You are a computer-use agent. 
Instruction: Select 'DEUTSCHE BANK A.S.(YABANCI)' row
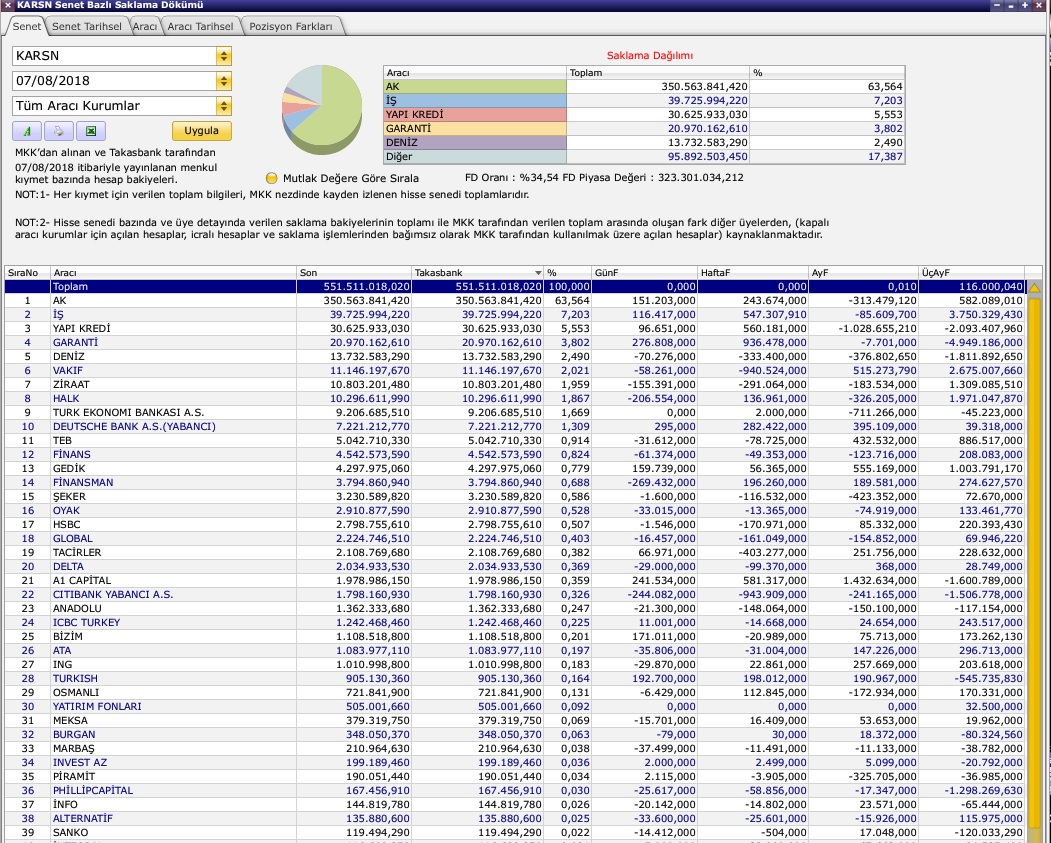click(134, 427)
